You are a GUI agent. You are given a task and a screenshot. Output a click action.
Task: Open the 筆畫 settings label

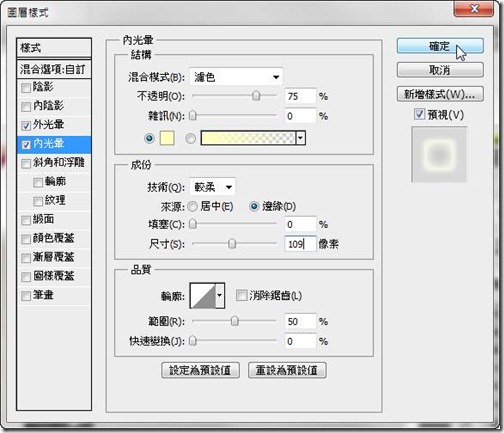click(x=43, y=295)
